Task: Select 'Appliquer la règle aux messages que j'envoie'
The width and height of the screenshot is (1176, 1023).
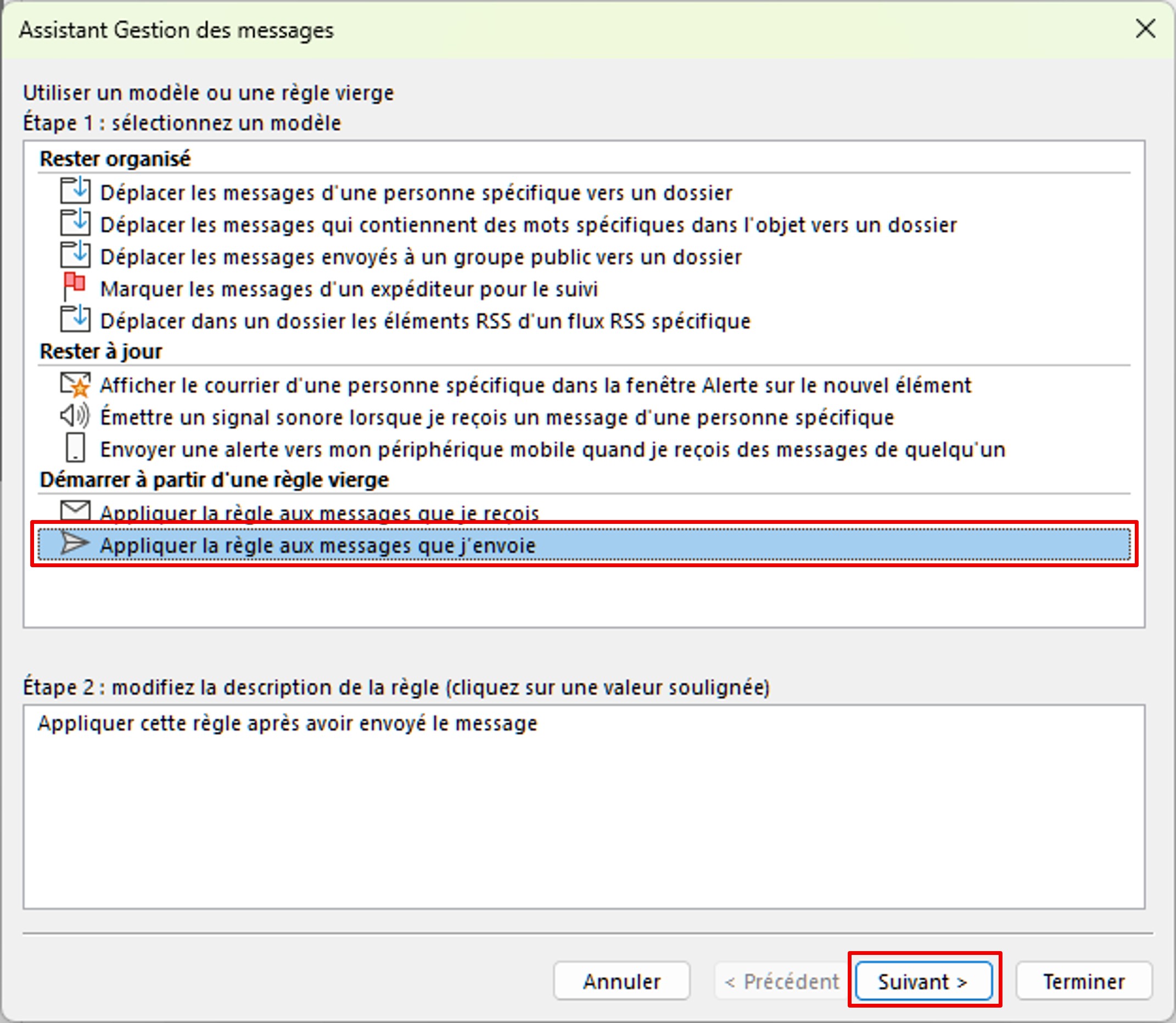Action: pos(318,546)
